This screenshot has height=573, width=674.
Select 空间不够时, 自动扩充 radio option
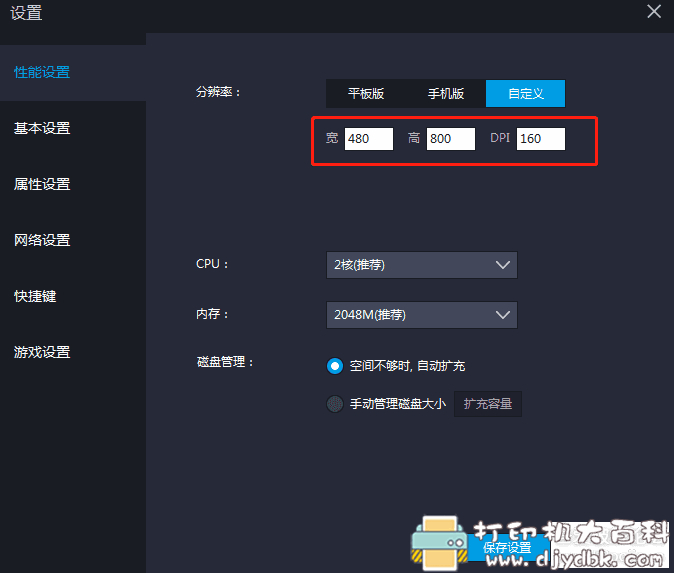click(335, 366)
